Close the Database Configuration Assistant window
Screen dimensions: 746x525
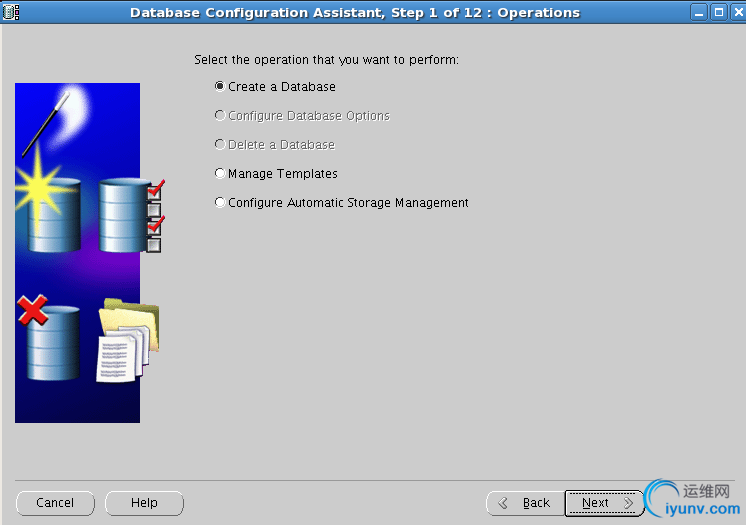tap(738, 12)
